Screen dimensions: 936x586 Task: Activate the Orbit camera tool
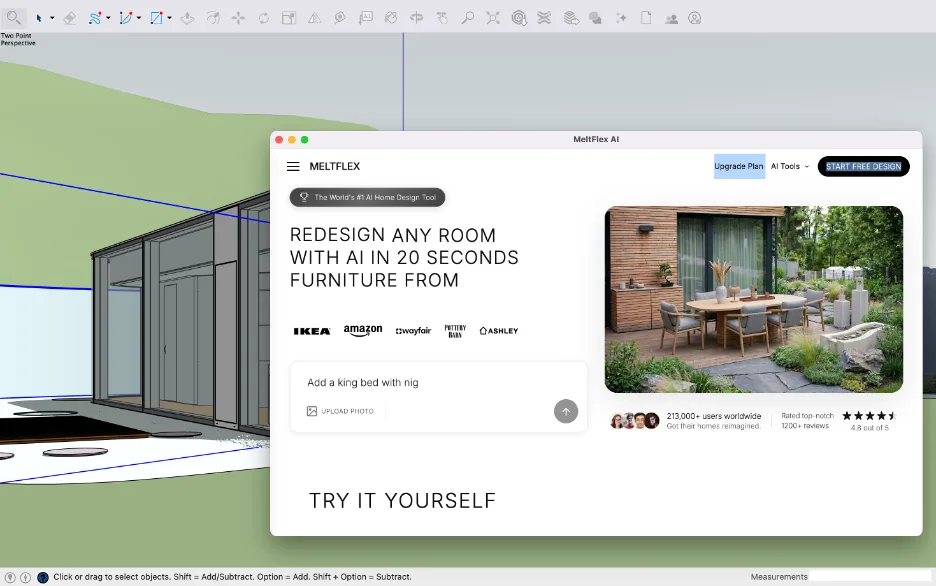pos(417,18)
